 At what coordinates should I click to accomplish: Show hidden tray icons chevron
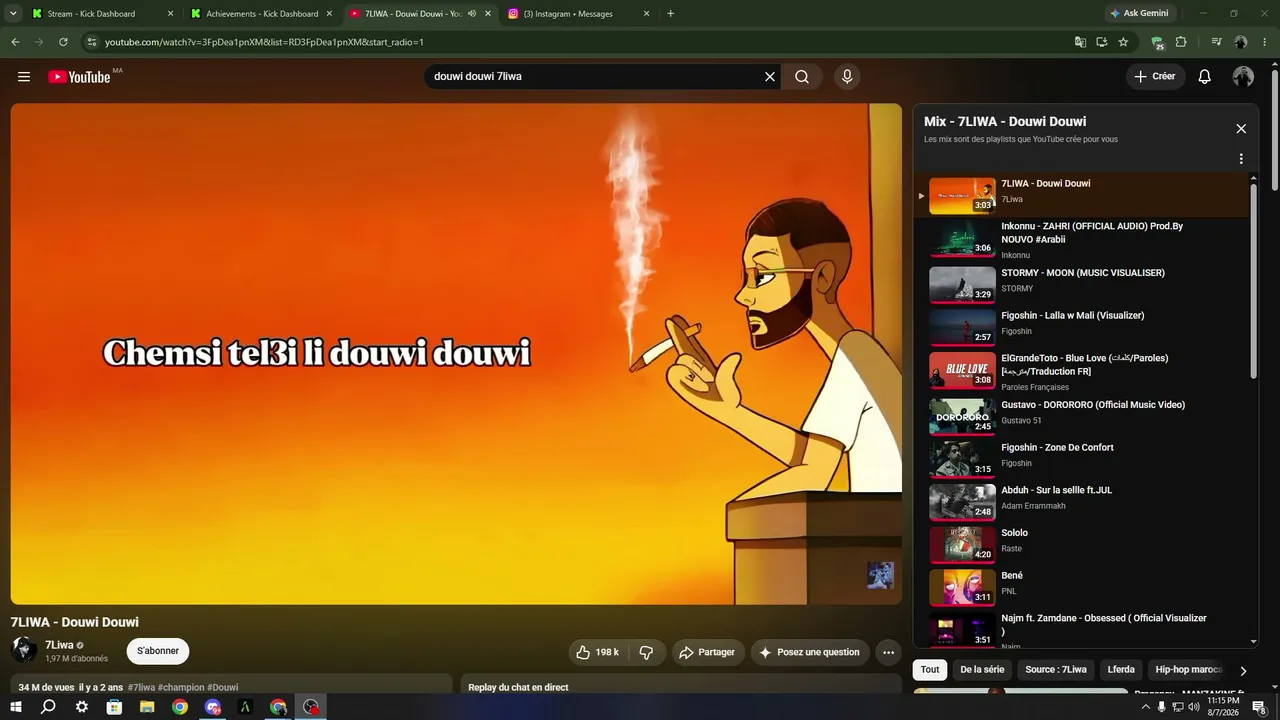(1145, 707)
